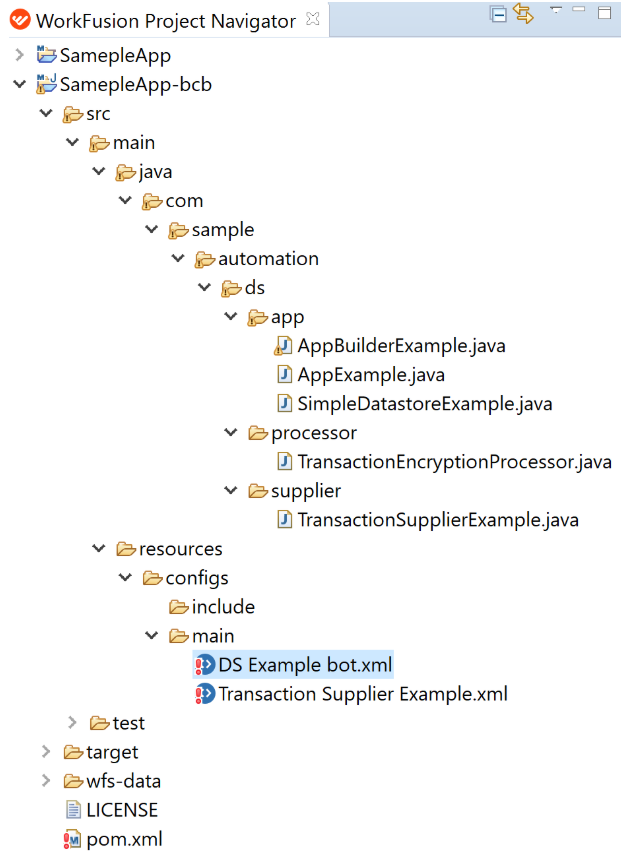Select the pom.xml file label
621x867 pixels.
pos(124,839)
